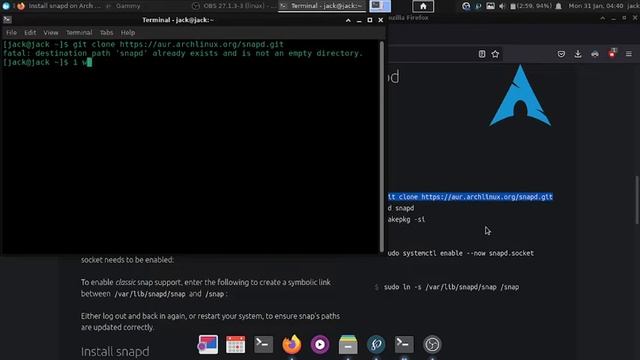Click the highlighted git clone command text

tap(470, 197)
